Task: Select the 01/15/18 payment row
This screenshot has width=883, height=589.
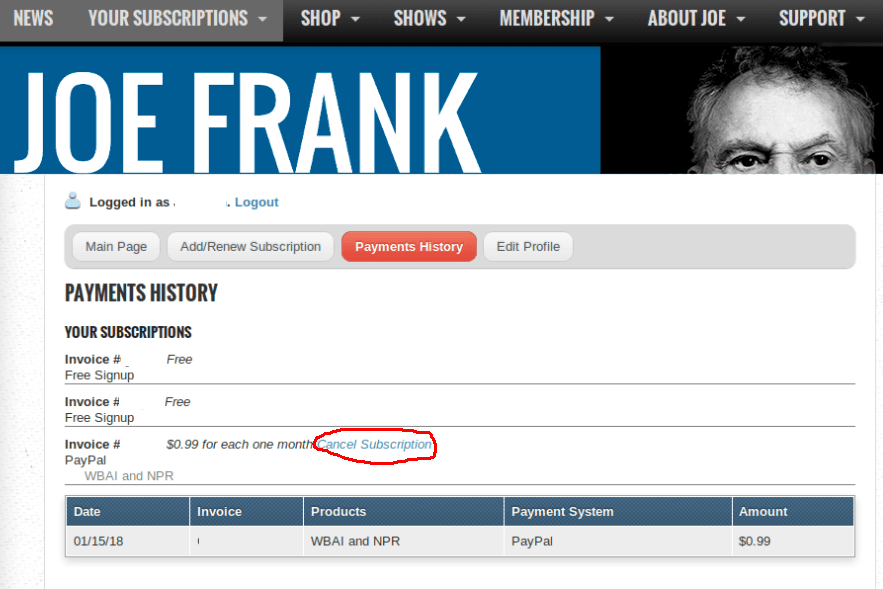Action: [460, 541]
